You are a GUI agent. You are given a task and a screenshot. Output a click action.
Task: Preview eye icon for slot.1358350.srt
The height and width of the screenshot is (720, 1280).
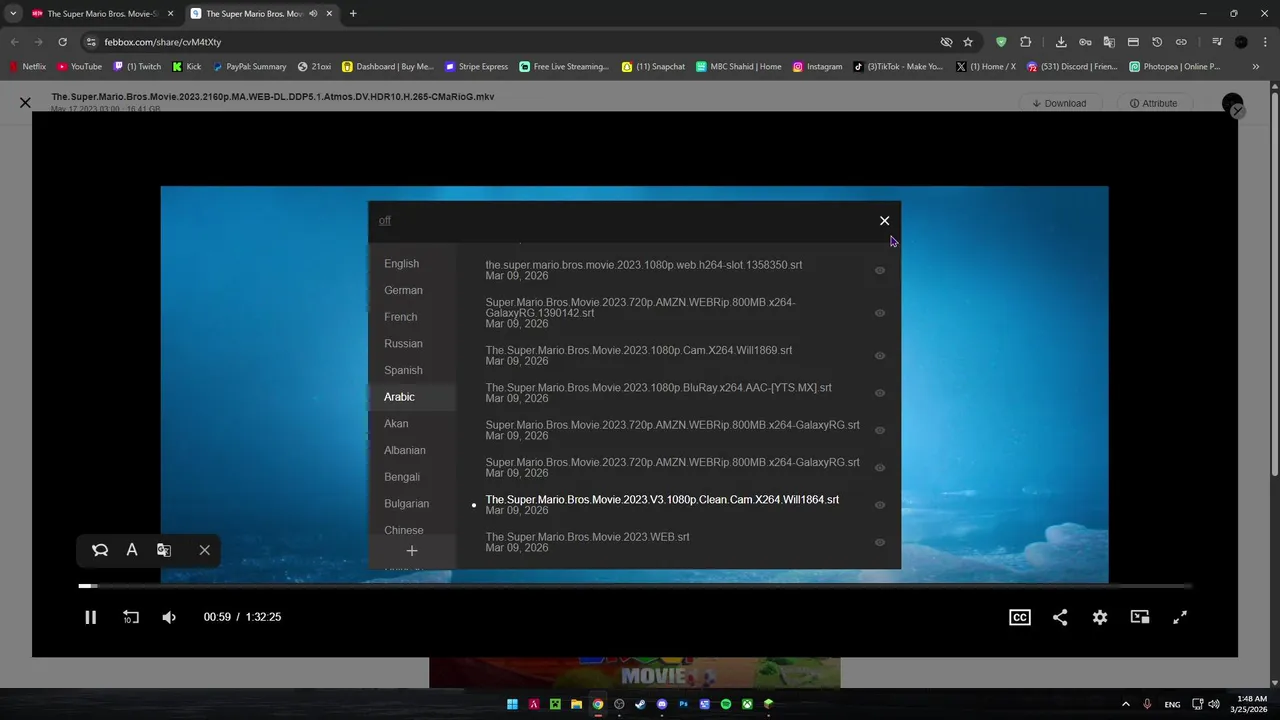point(880,270)
